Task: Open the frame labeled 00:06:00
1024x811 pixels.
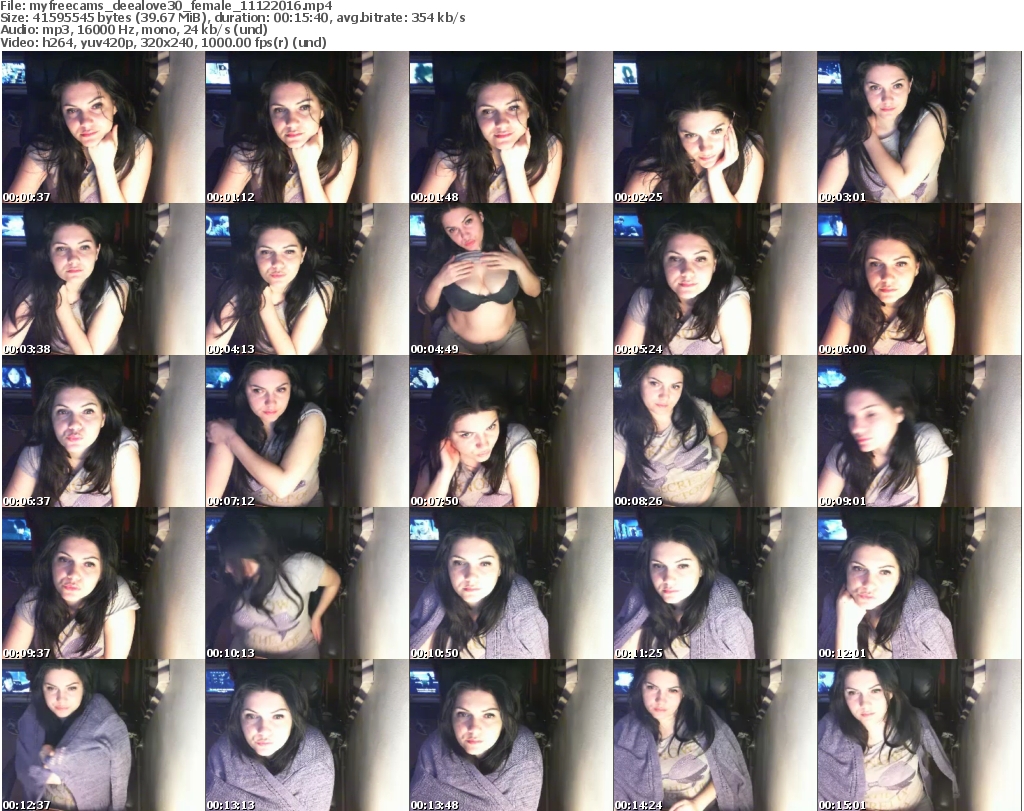Action: pos(918,280)
